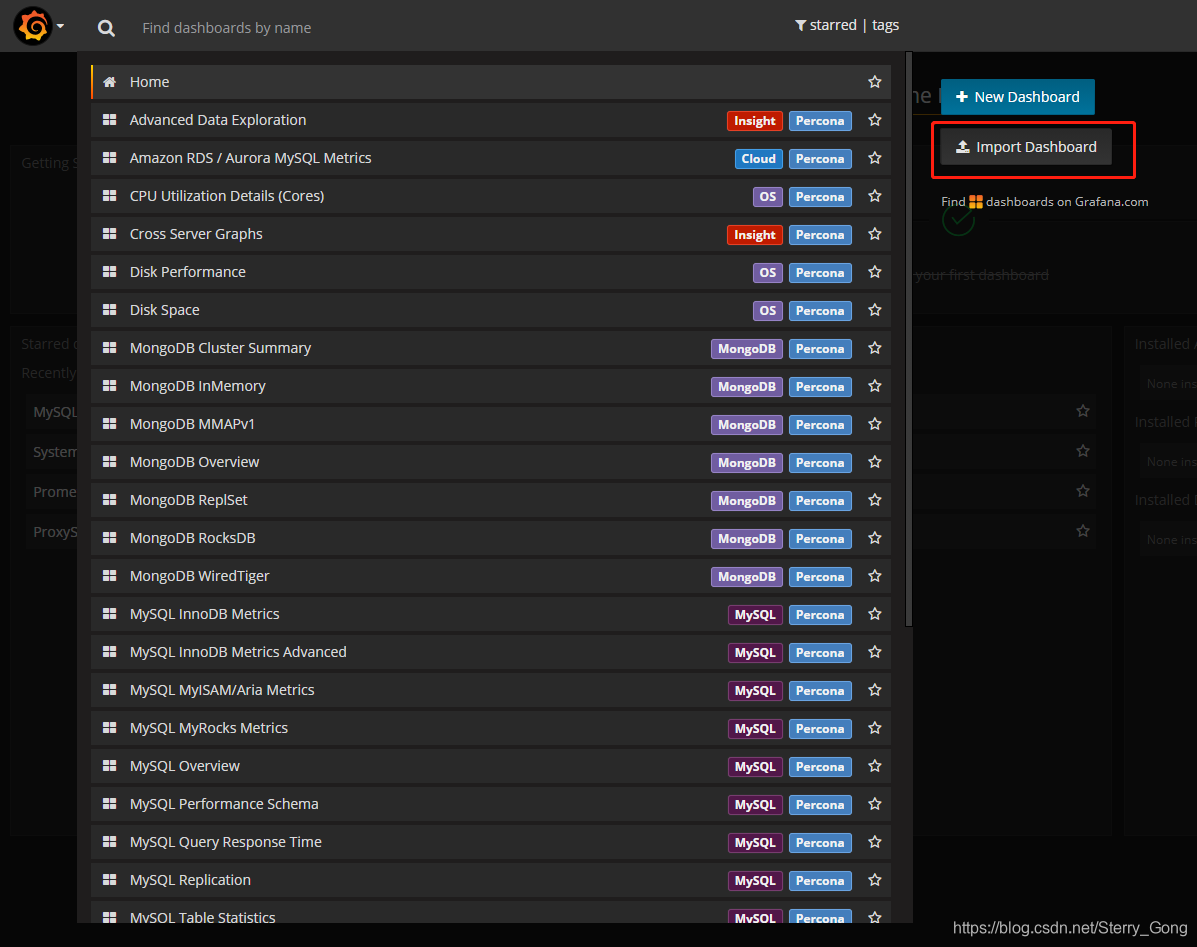This screenshot has height=947, width=1197.
Task: Click the magnifier search icon
Action: [x=106, y=28]
